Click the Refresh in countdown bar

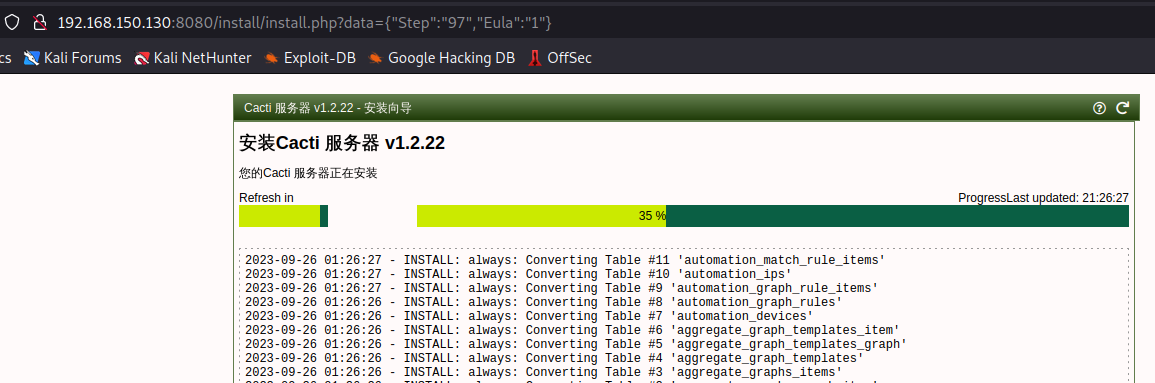click(x=284, y=216)
